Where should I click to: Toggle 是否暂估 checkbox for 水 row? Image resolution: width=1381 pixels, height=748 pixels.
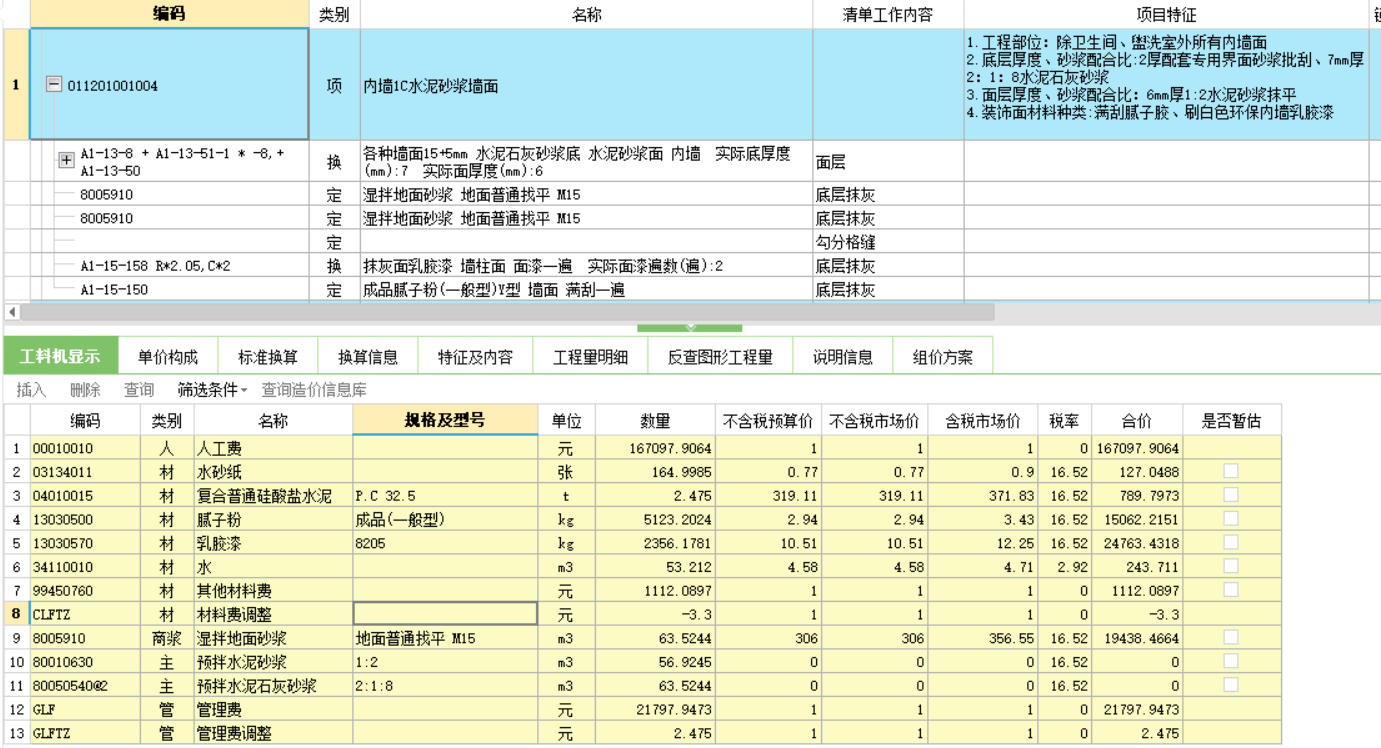click(x=1231, y=567)
